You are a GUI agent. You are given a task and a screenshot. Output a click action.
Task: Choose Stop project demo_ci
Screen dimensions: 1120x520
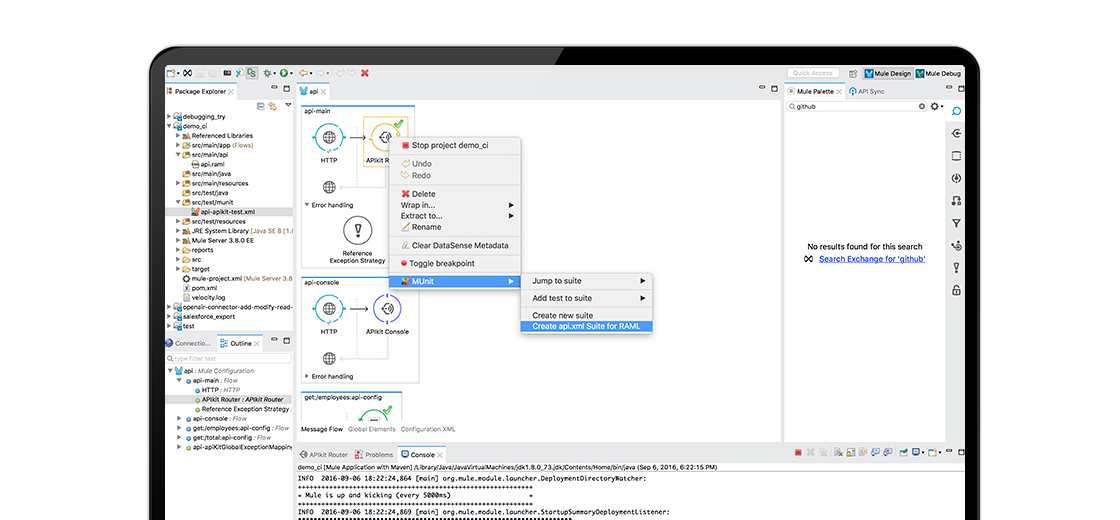455,145
